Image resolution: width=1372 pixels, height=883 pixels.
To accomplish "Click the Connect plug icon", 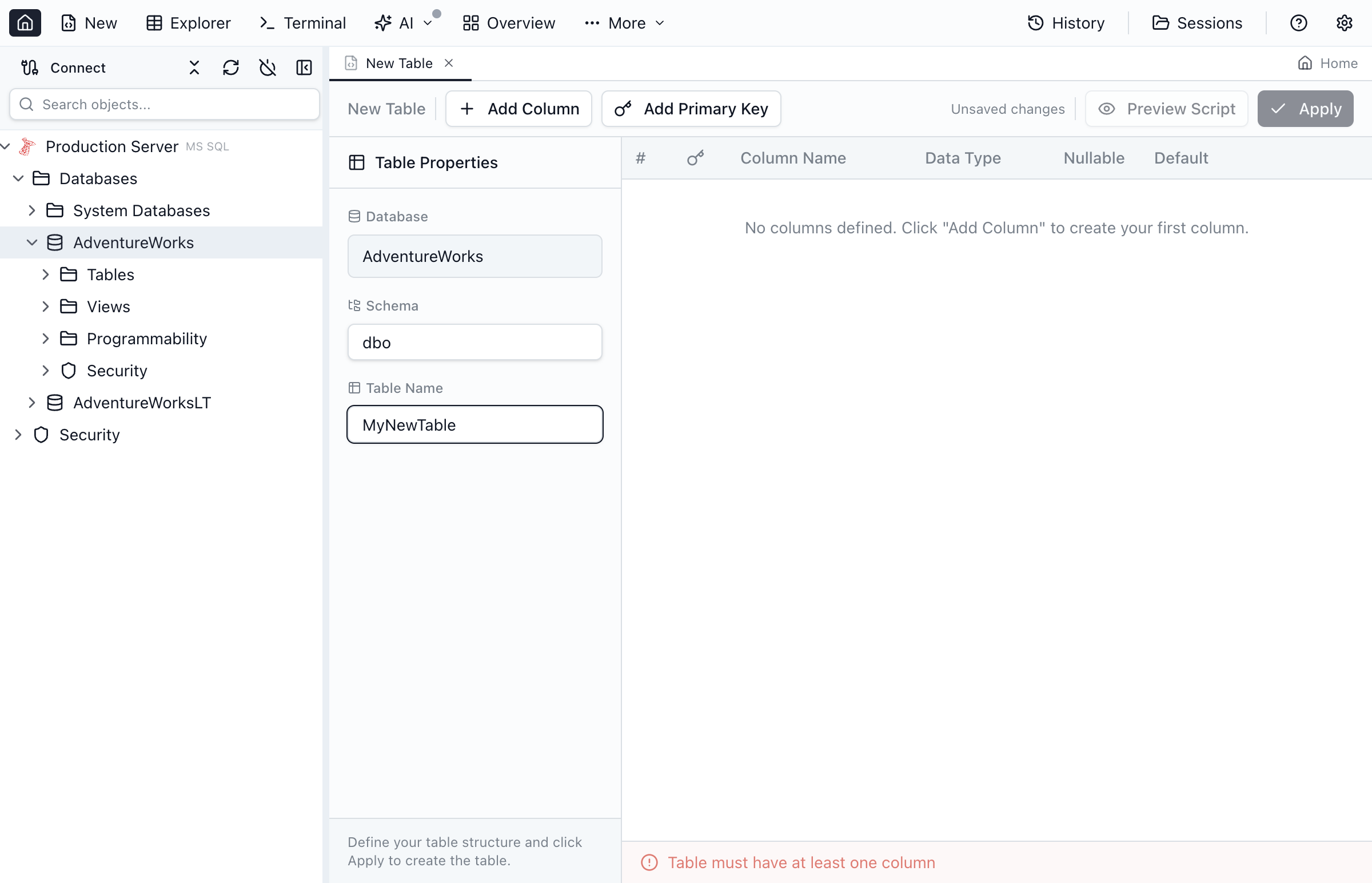I will (x=30, y=67).
